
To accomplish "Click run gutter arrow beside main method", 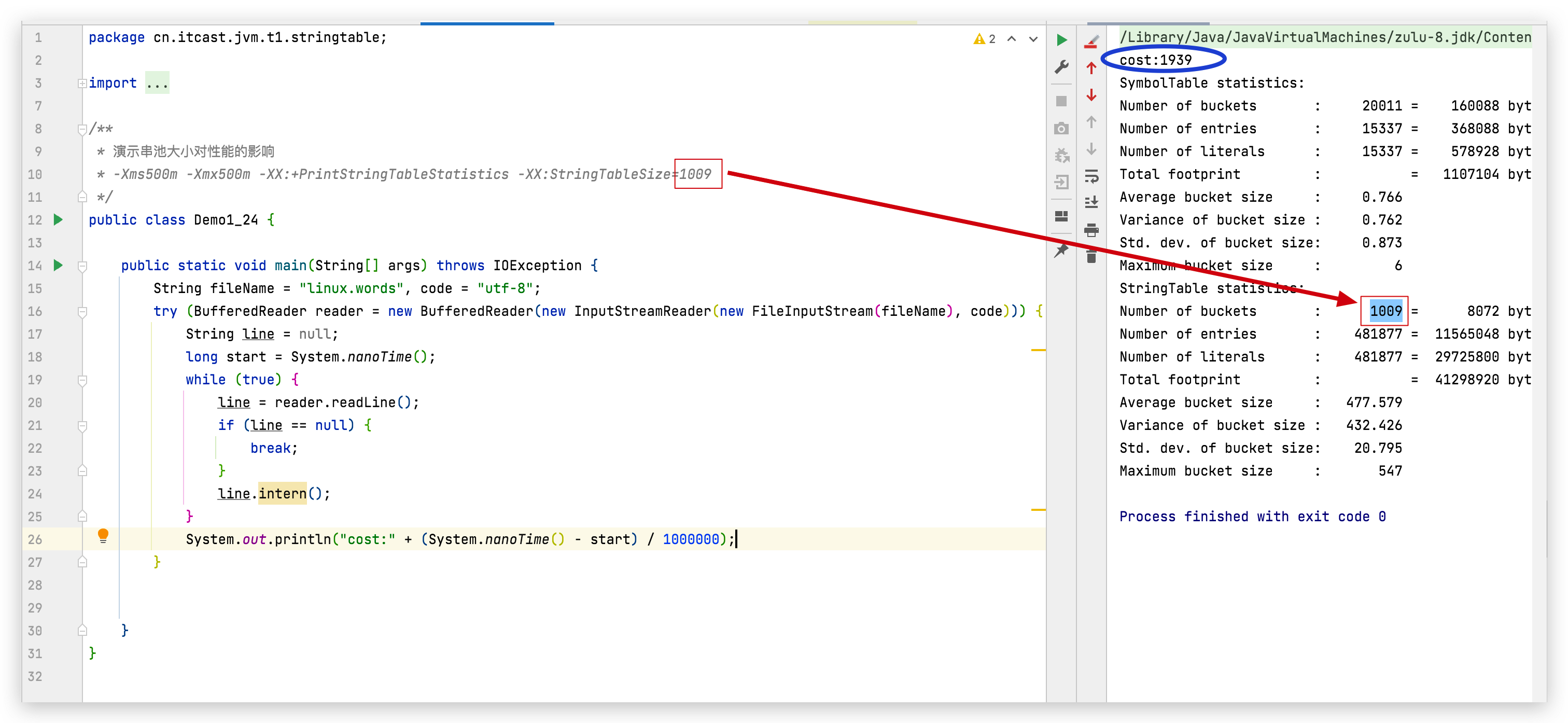I will click(59, 266).
